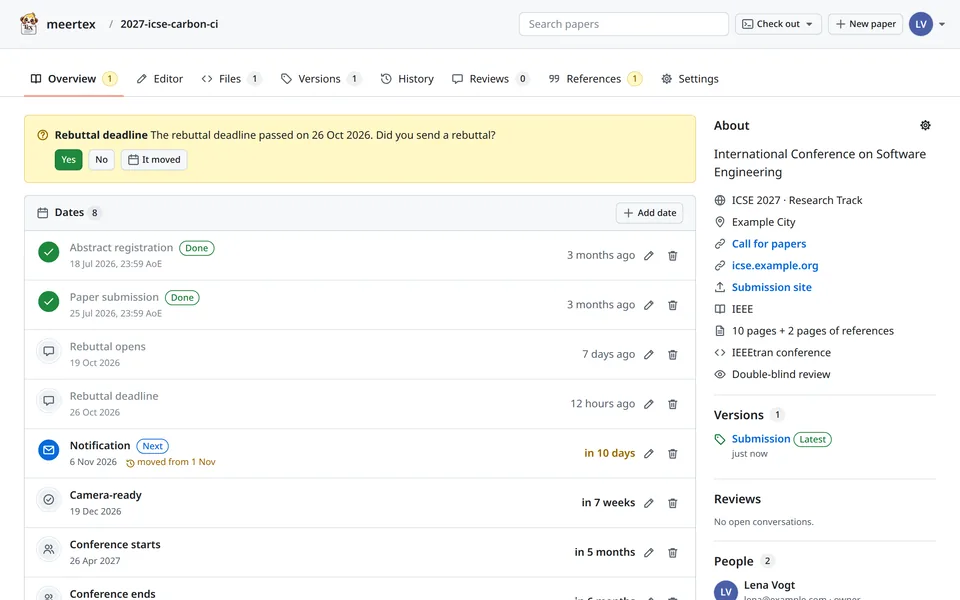
Task: Open the Submission site link
Action: 771,287
